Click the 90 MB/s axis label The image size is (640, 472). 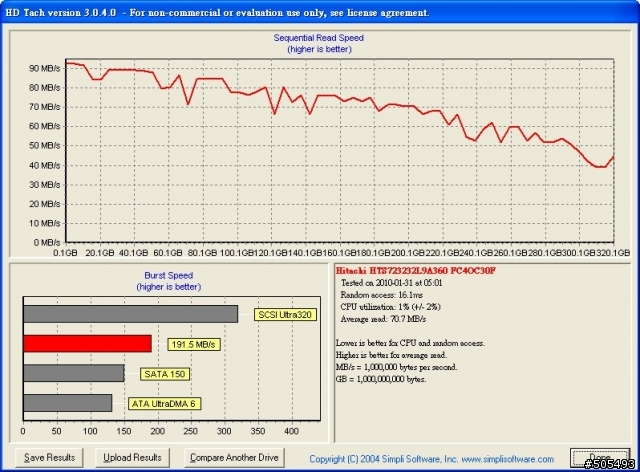click(x=44, y=68)
